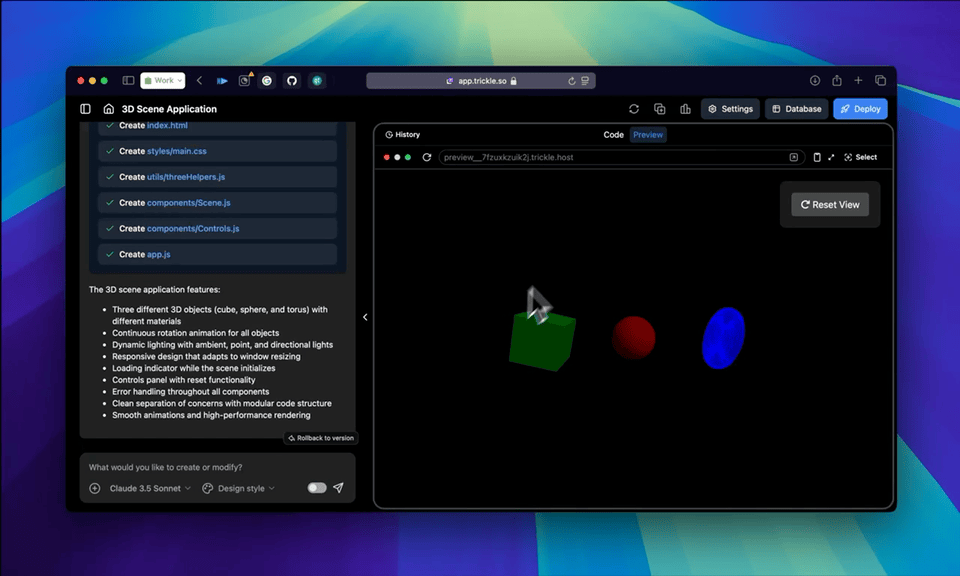Image resolution: width=960 pixels, height=576 pixels.
Task: Click the Deploy button
Action: [x=860, y=109]
